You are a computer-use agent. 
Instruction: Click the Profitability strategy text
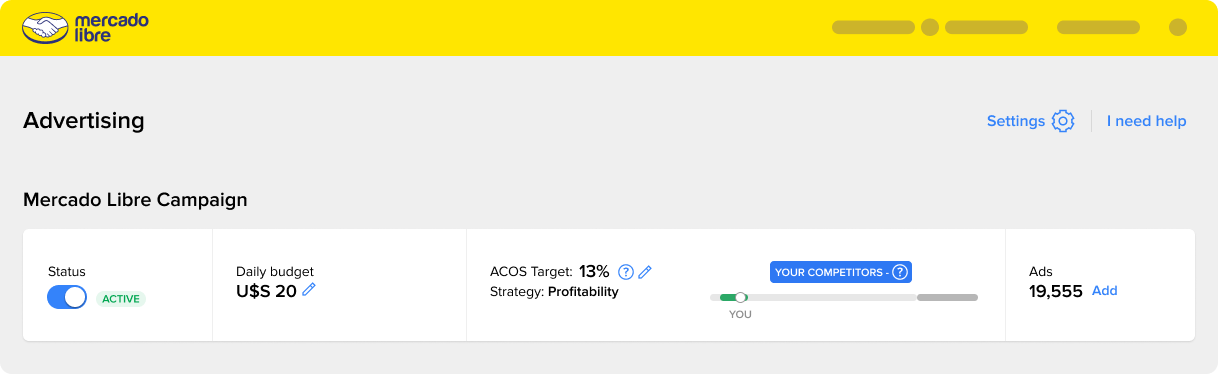point(583,292)
